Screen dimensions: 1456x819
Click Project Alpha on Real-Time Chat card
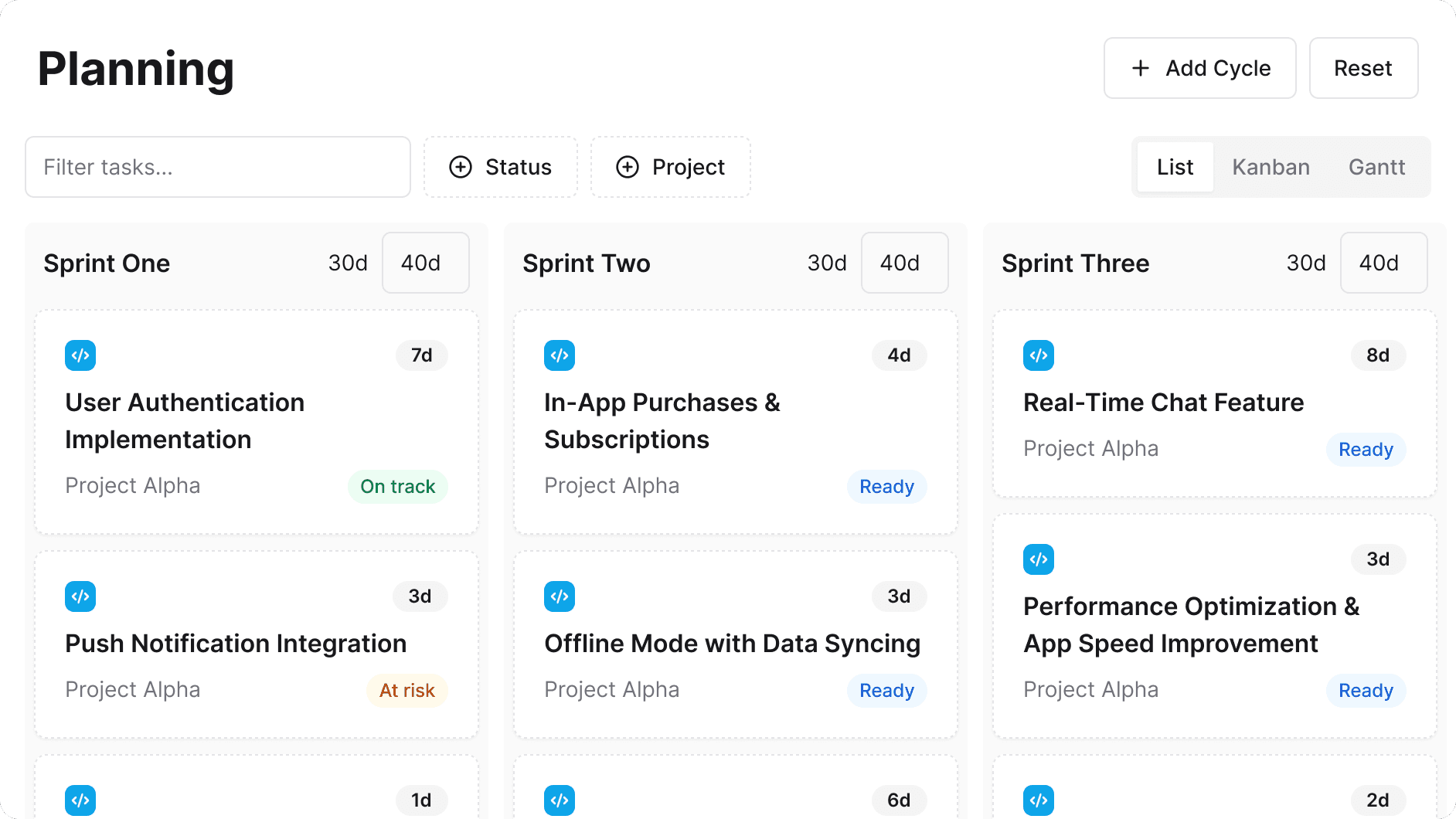[1091, 449]
